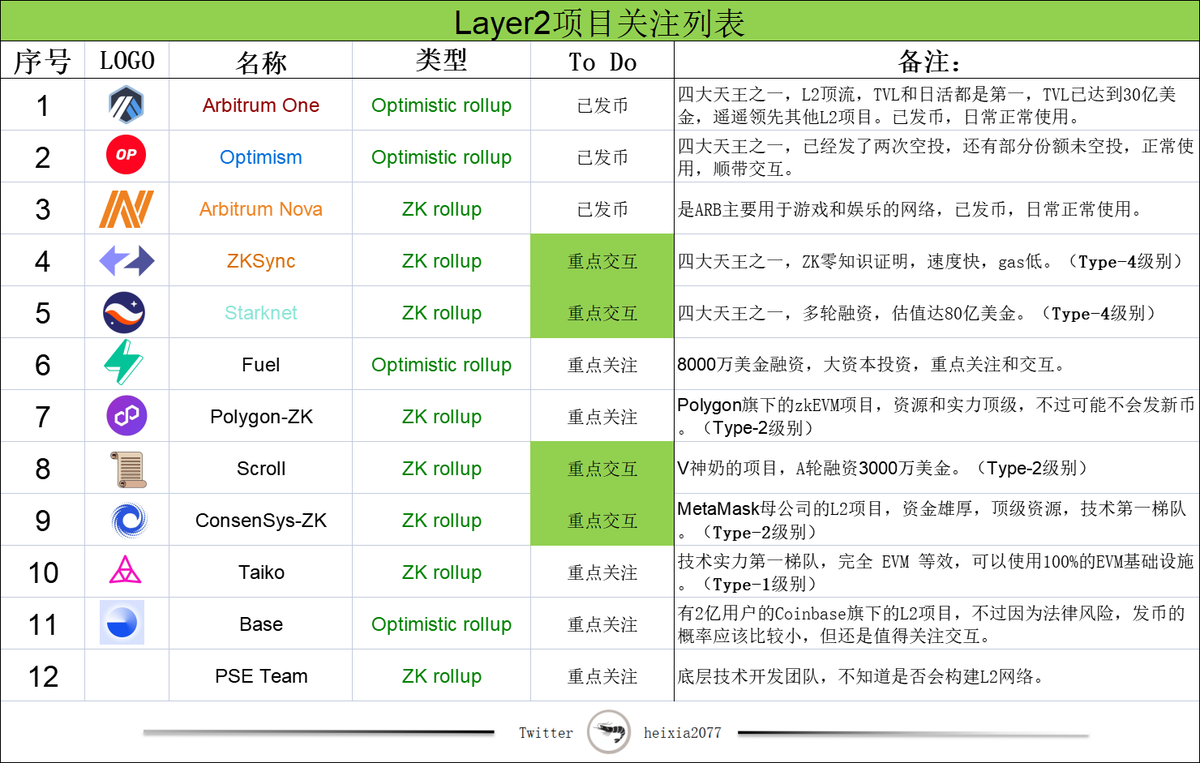The image size is (1200, 763).
Task: Click the orange Arbitrum Nova logo
Action: click(126, 208)
